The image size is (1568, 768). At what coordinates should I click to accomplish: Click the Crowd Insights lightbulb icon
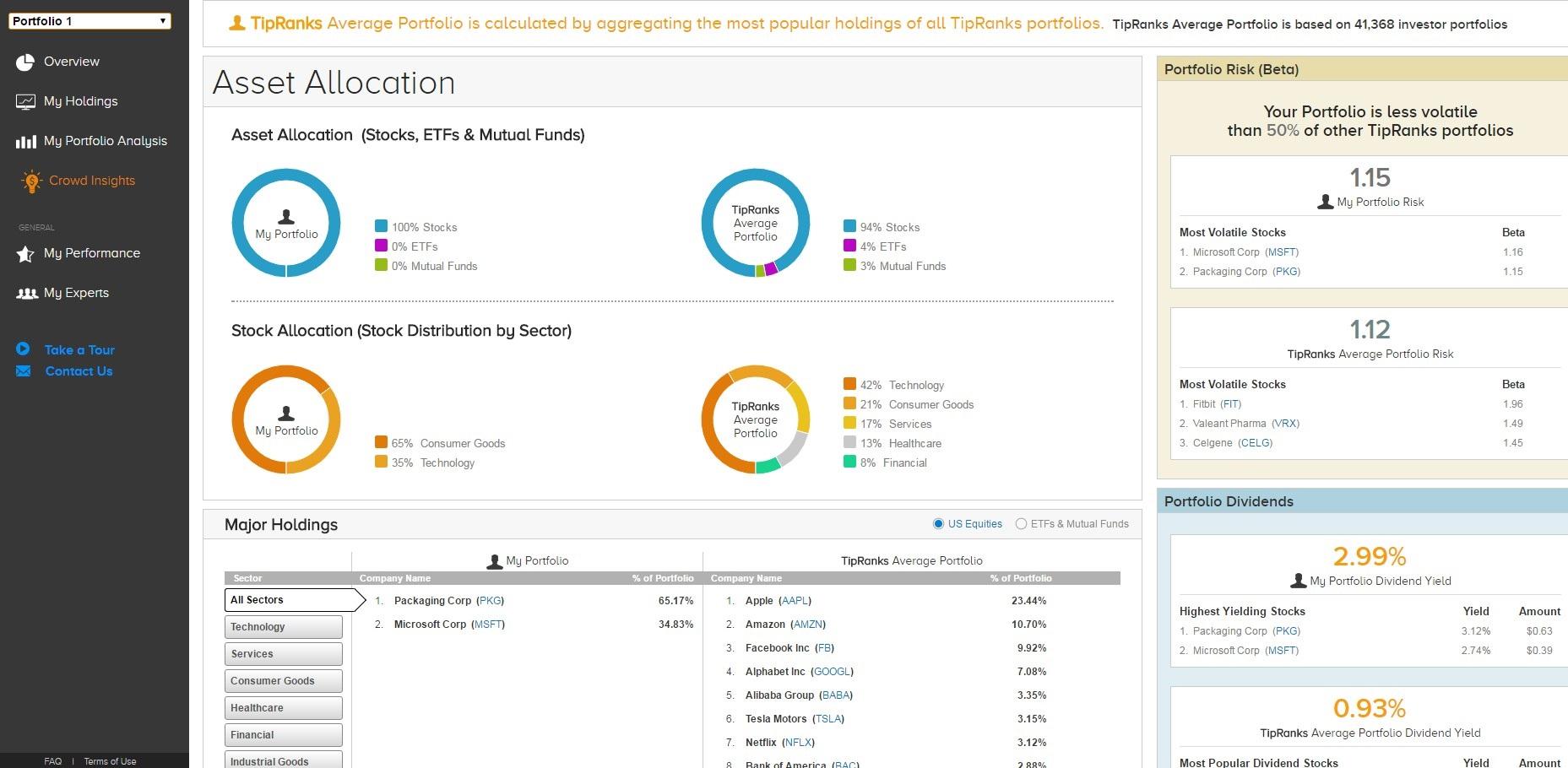click(x=31, y=181)
